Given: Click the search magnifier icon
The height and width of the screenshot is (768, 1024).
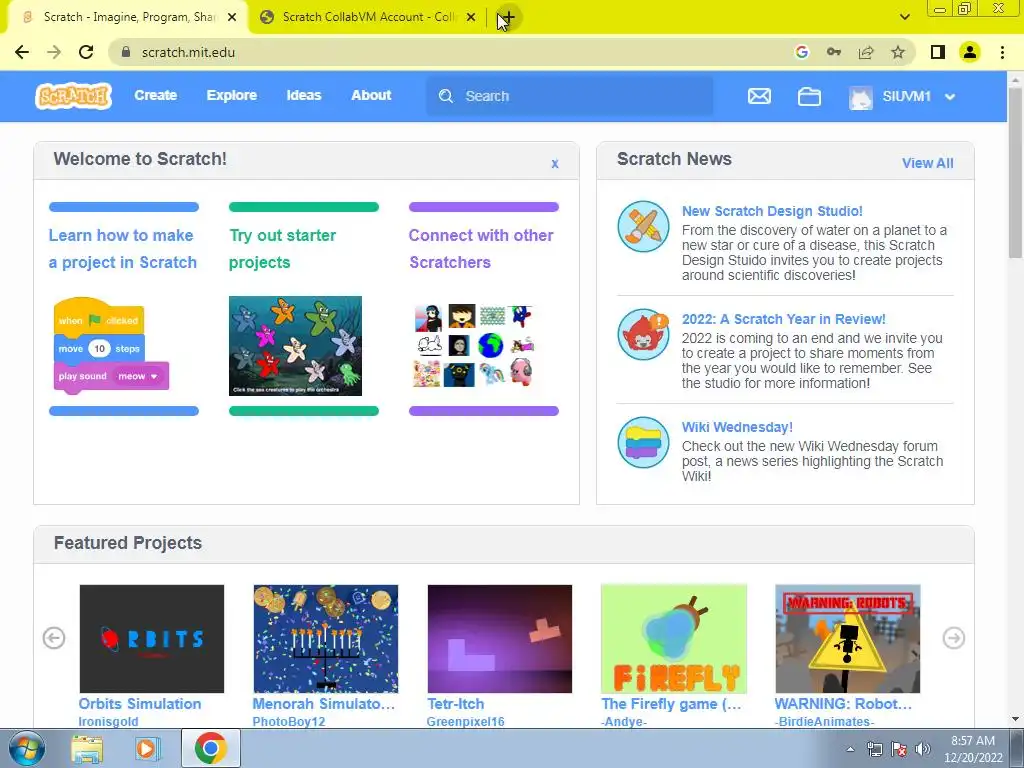Looking at the screenshot, I should (446, 96).
